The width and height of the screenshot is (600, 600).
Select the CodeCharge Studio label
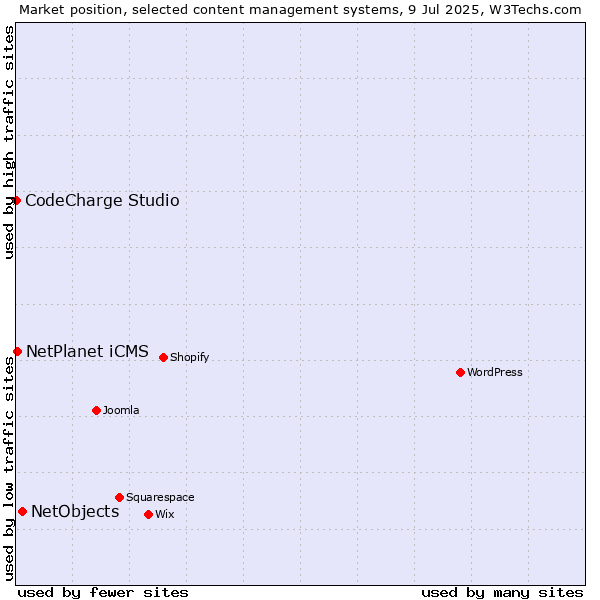(102, 201)
